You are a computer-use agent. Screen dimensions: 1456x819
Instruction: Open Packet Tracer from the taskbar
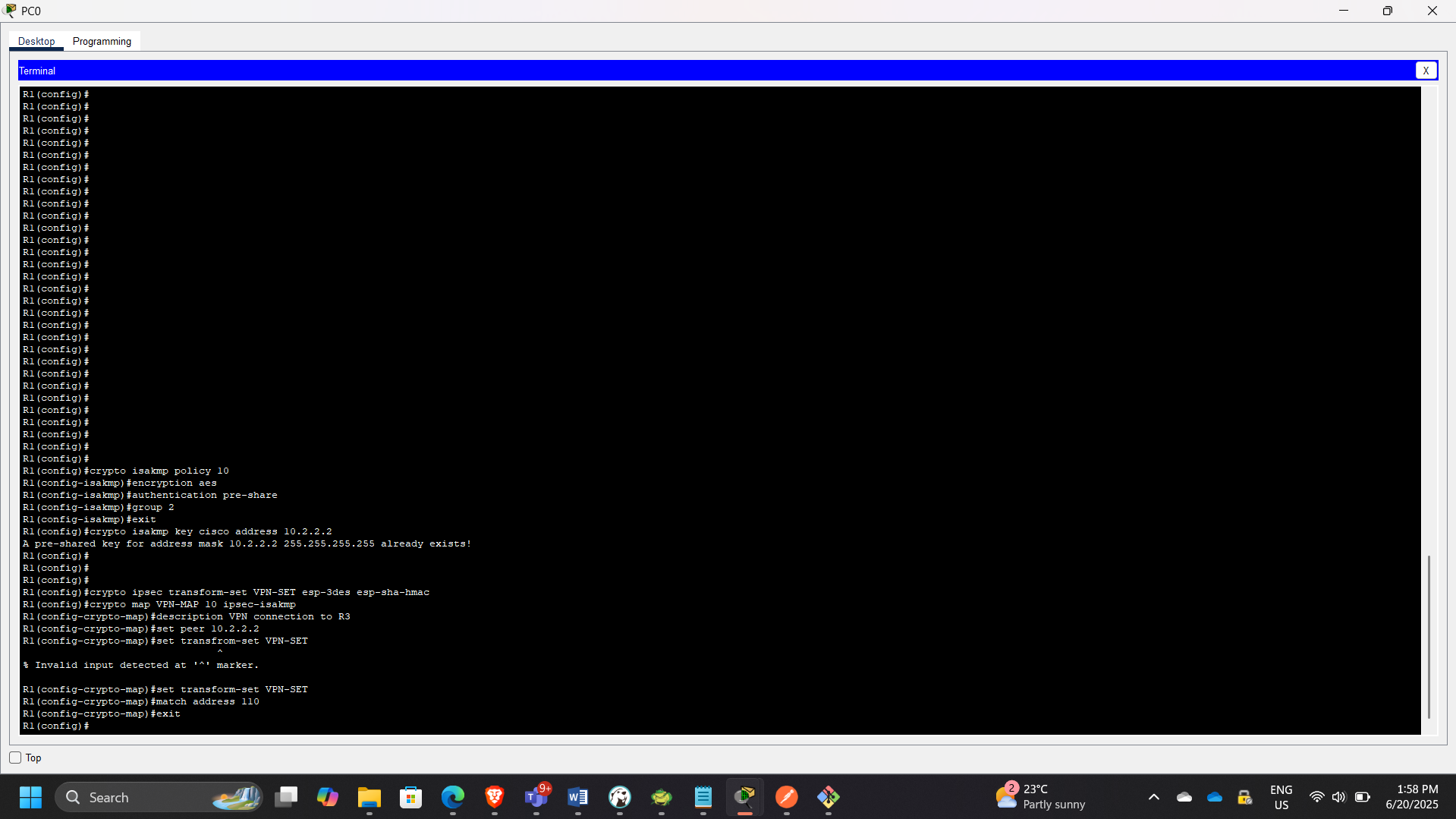744,797
